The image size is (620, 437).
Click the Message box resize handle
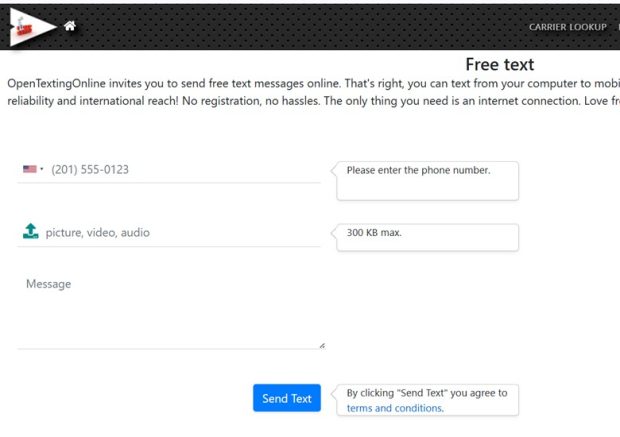[321, 345]
